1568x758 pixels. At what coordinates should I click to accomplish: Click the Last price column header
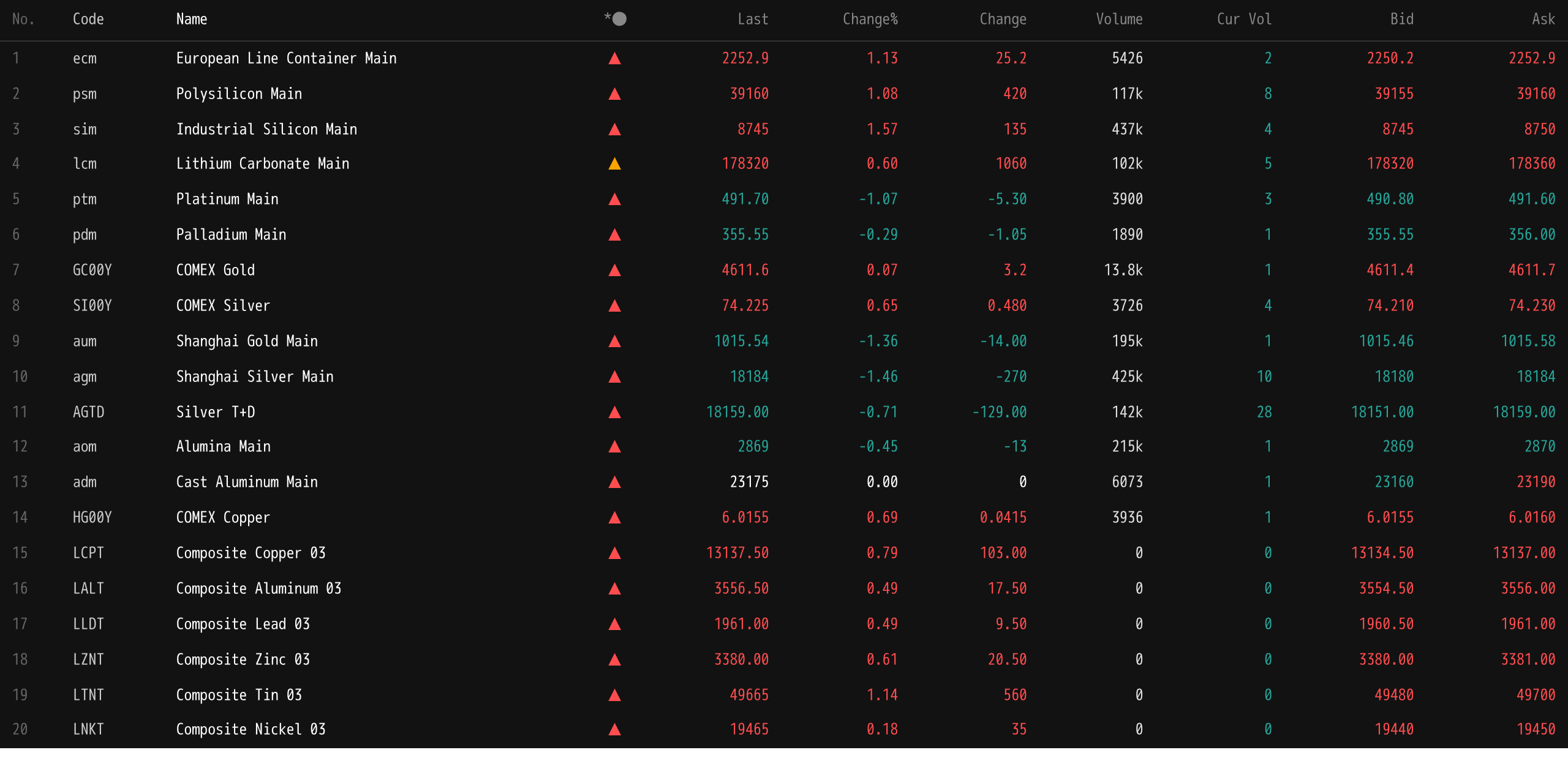(x=753, y=19)
